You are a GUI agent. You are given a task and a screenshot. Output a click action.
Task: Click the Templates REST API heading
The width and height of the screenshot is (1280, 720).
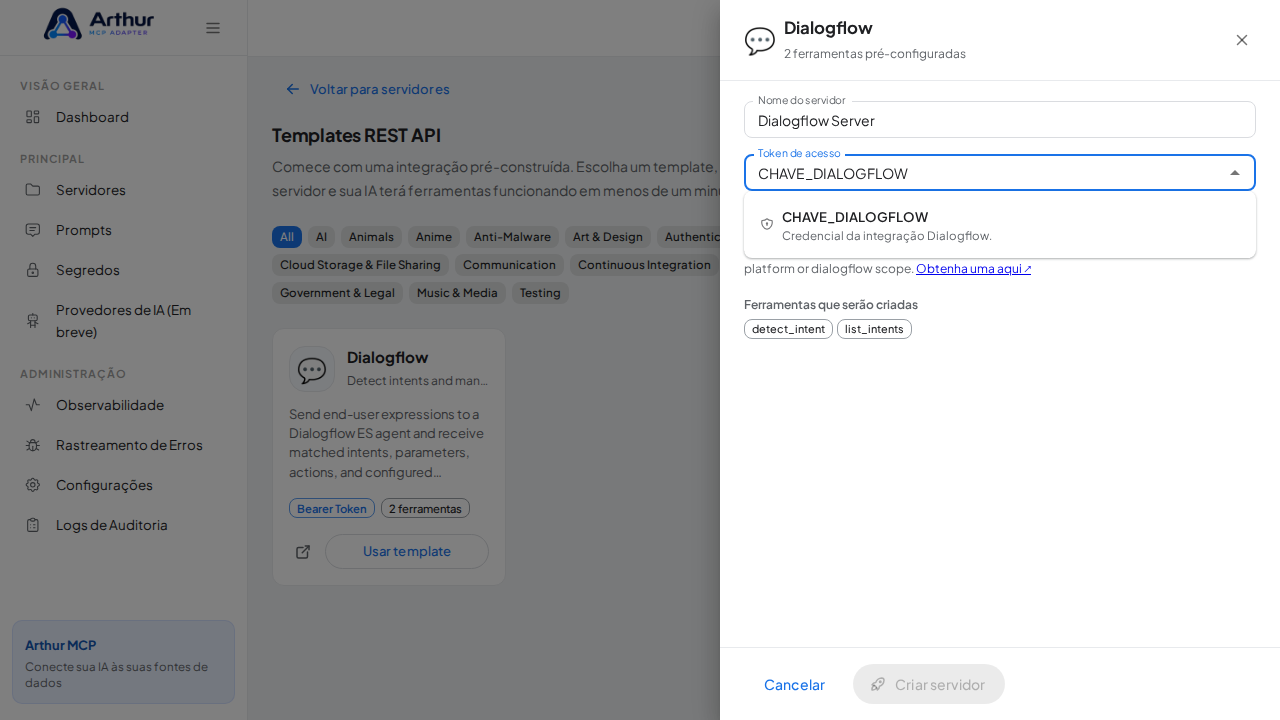tap(356, 135)
